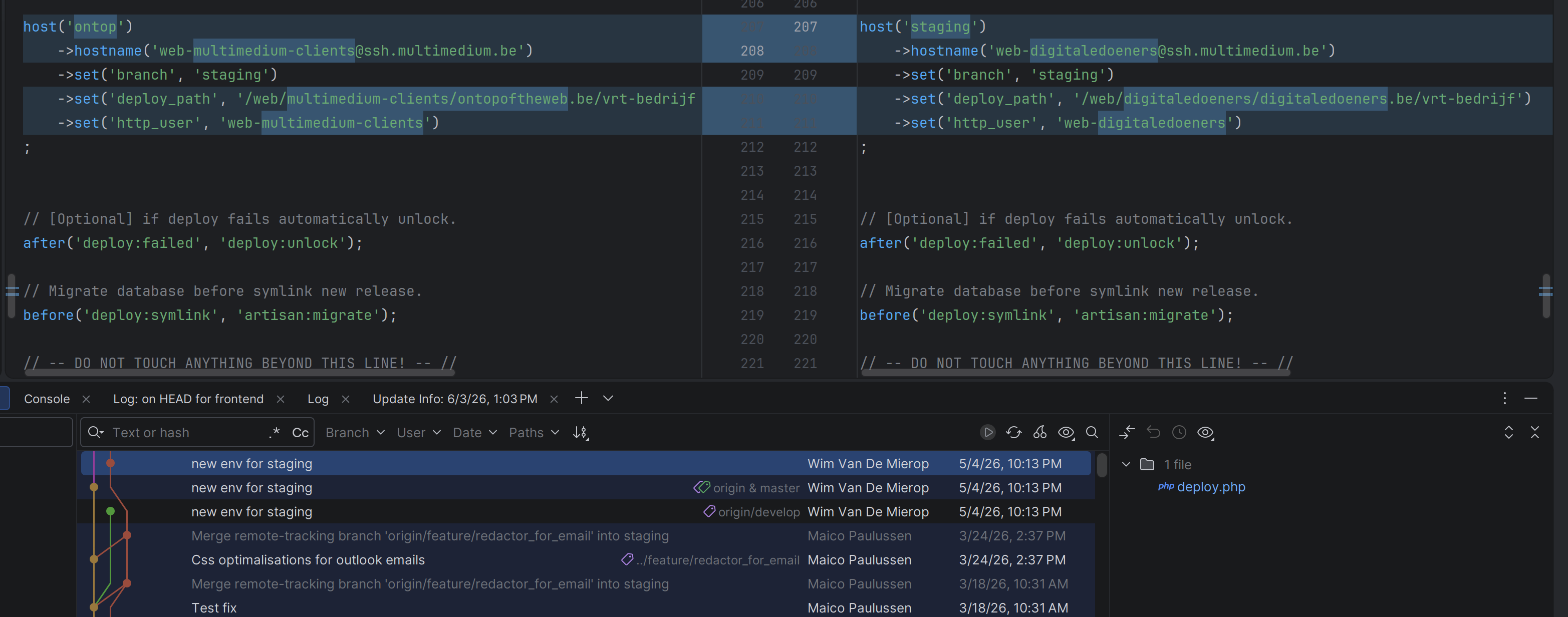Viewport: 1568px width, 617px height.
Task: Select the Test fix commit
Action: click(586, 607)
